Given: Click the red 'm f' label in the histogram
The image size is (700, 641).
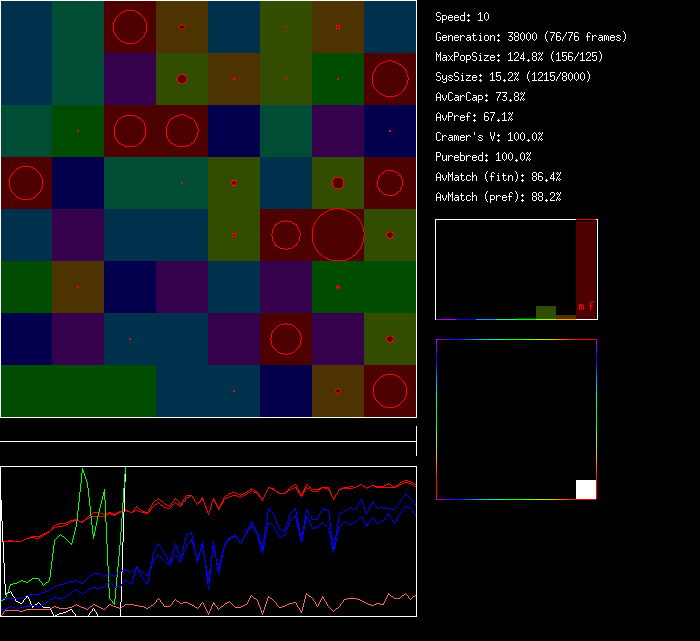Looking at the screenshot, I should [586, 305].
